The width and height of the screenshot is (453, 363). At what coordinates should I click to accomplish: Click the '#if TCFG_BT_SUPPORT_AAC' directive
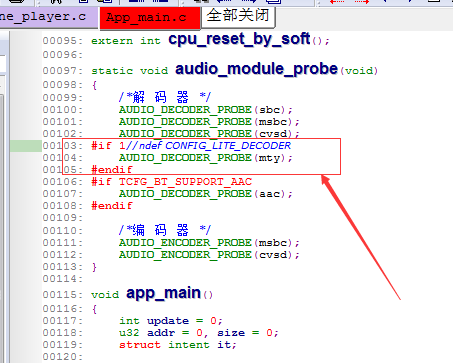172,182
